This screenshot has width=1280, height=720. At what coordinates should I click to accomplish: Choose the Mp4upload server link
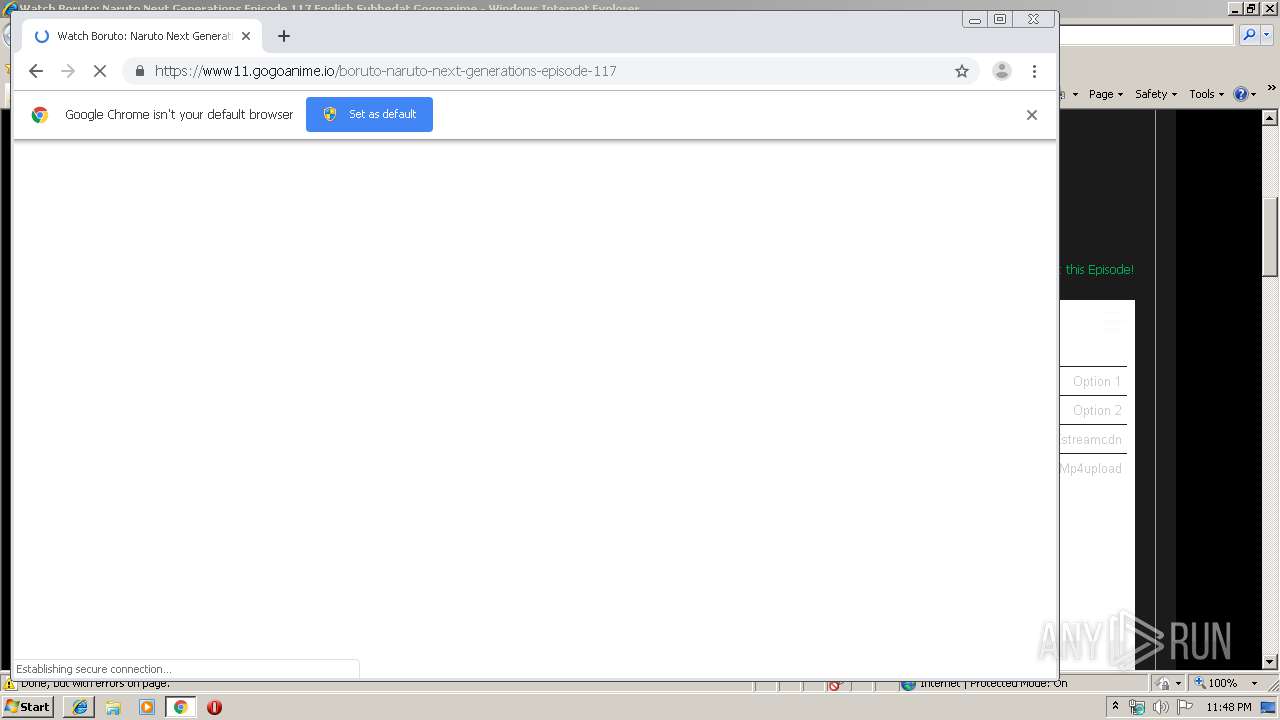1091,468
